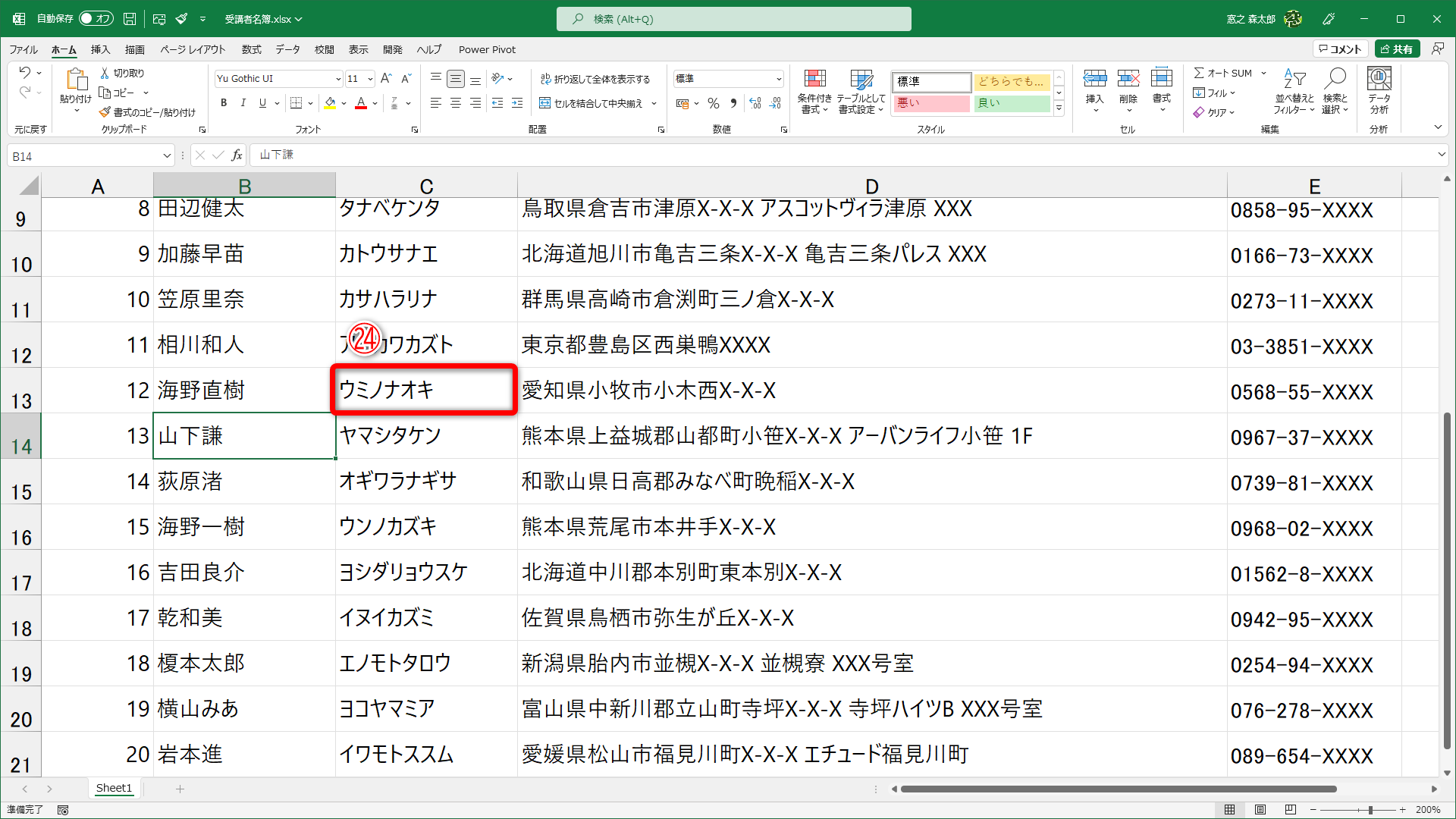Switch to the 数式 ribbon tab

point(251,49)
